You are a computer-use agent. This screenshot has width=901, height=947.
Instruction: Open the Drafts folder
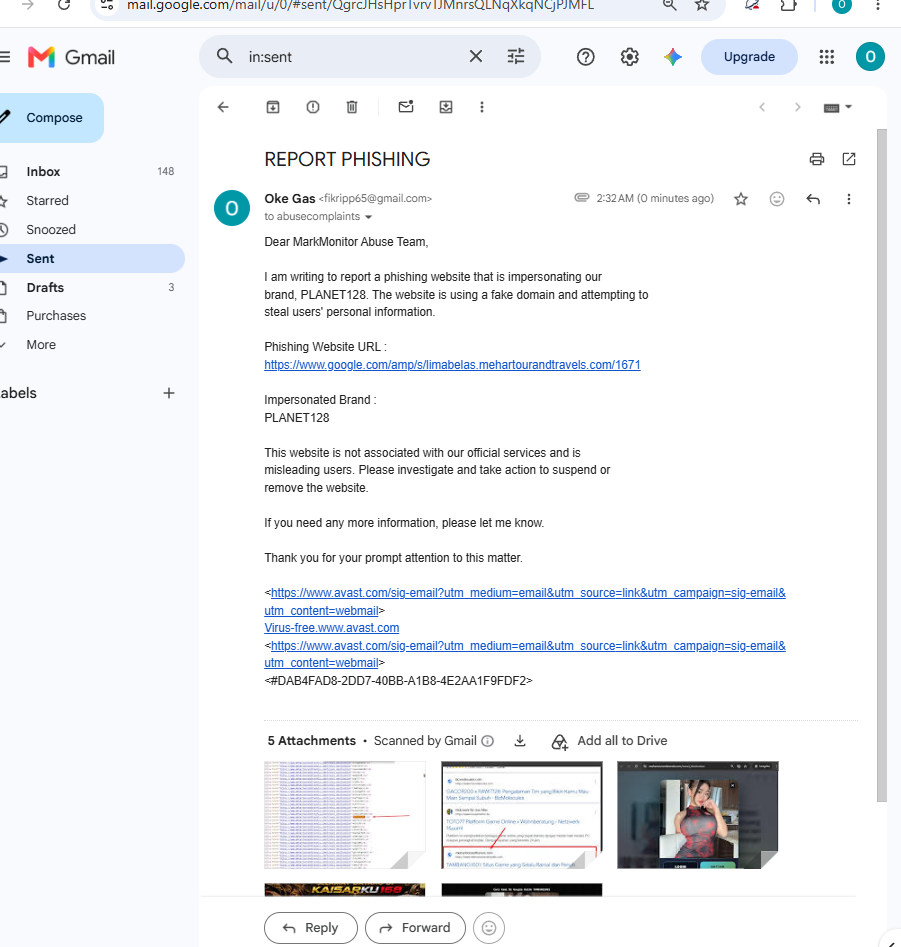click(45, 287)
